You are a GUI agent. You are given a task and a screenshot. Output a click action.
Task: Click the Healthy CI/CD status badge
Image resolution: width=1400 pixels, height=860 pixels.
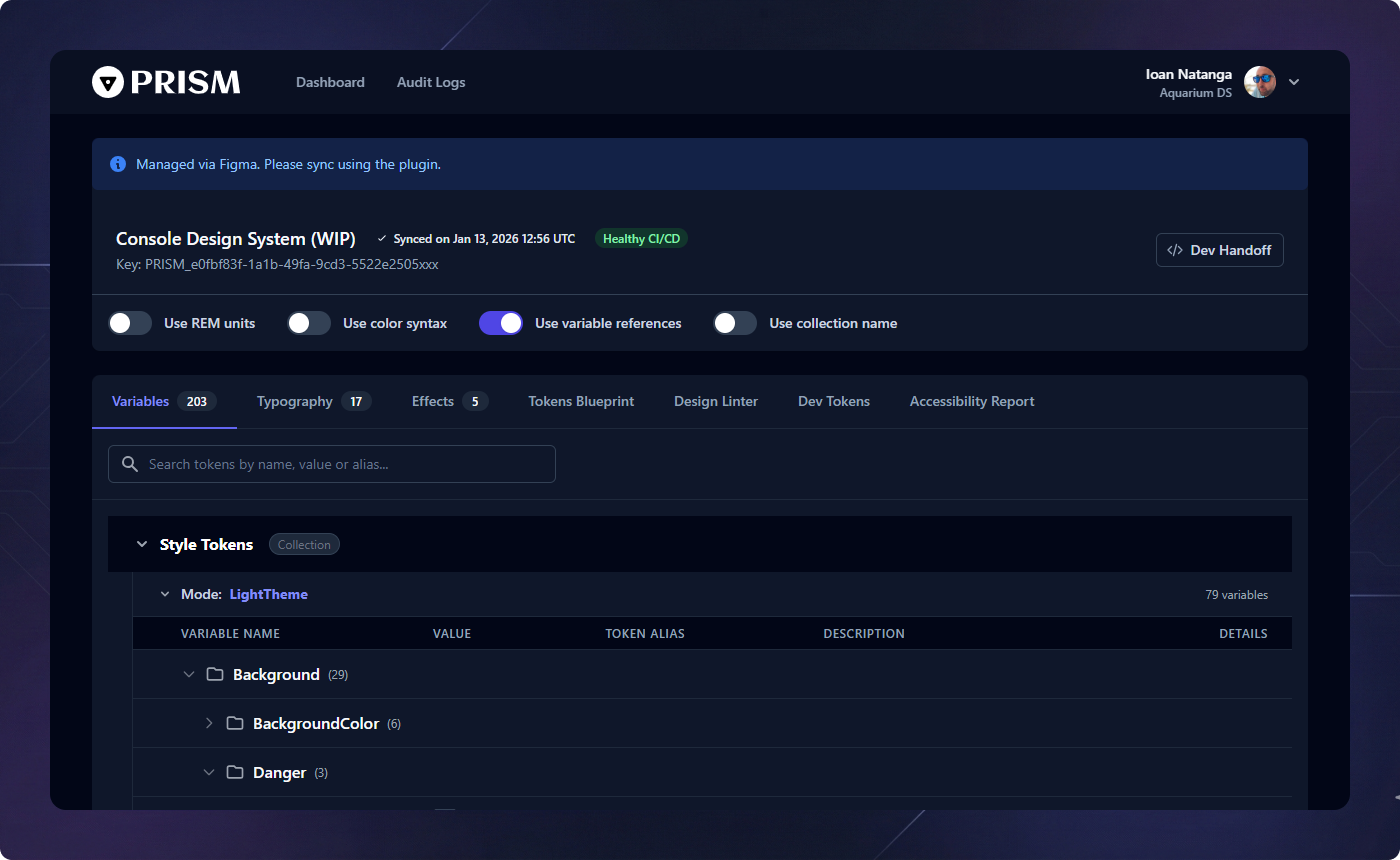point(641,238)
